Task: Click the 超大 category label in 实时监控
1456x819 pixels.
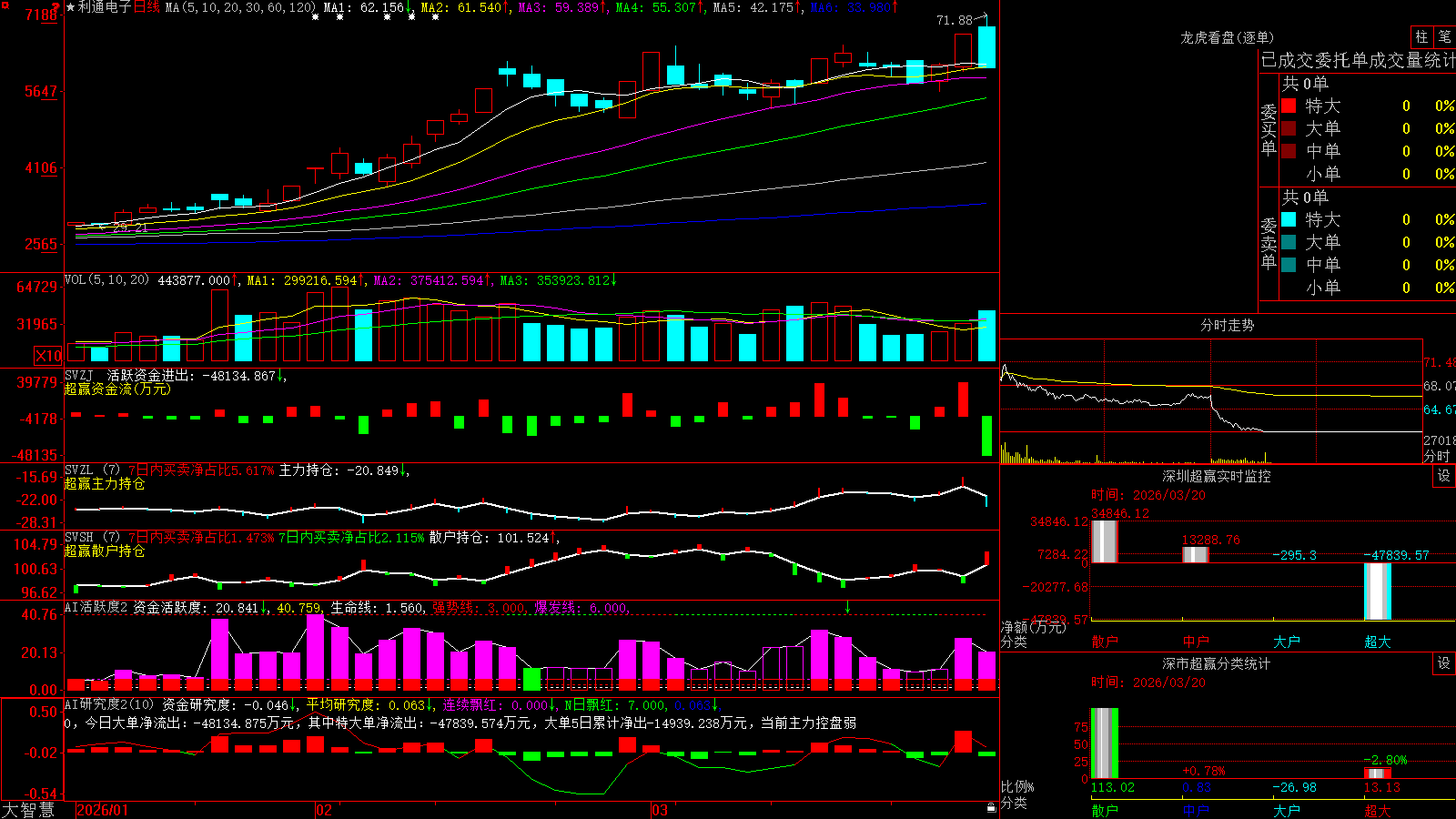Action: [x=1378, y=642]
